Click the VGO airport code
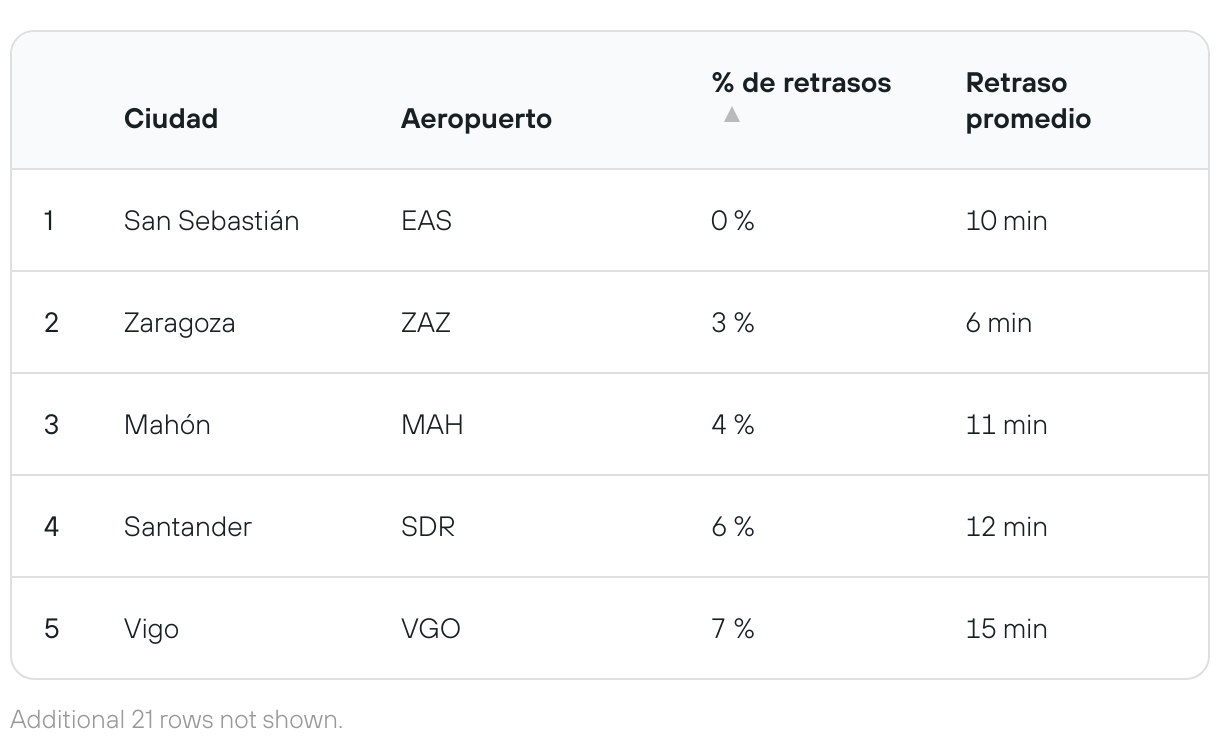 (x=431, y=629)
